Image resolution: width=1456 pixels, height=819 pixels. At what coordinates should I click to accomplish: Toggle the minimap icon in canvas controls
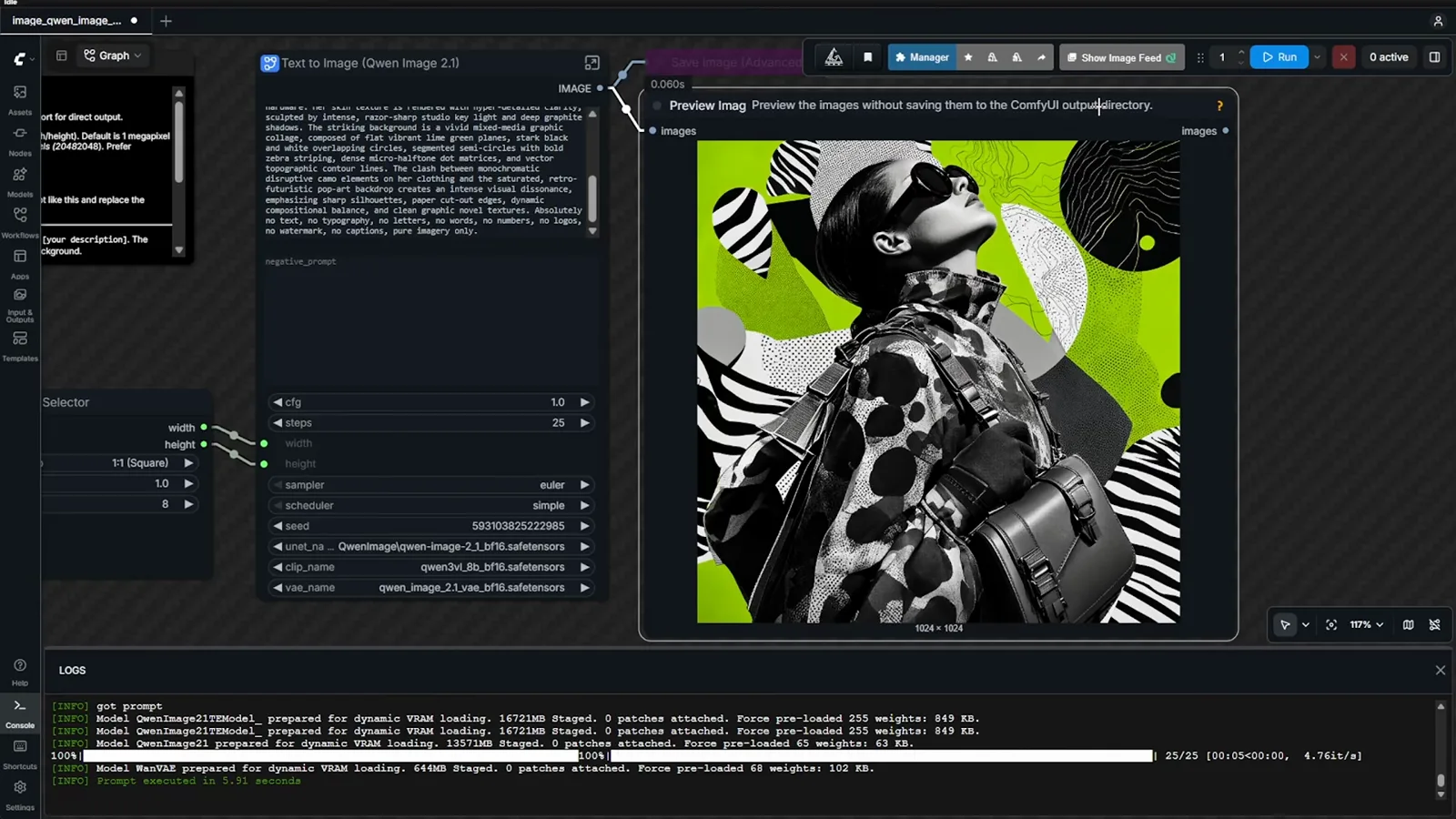tap(1408, 625)
